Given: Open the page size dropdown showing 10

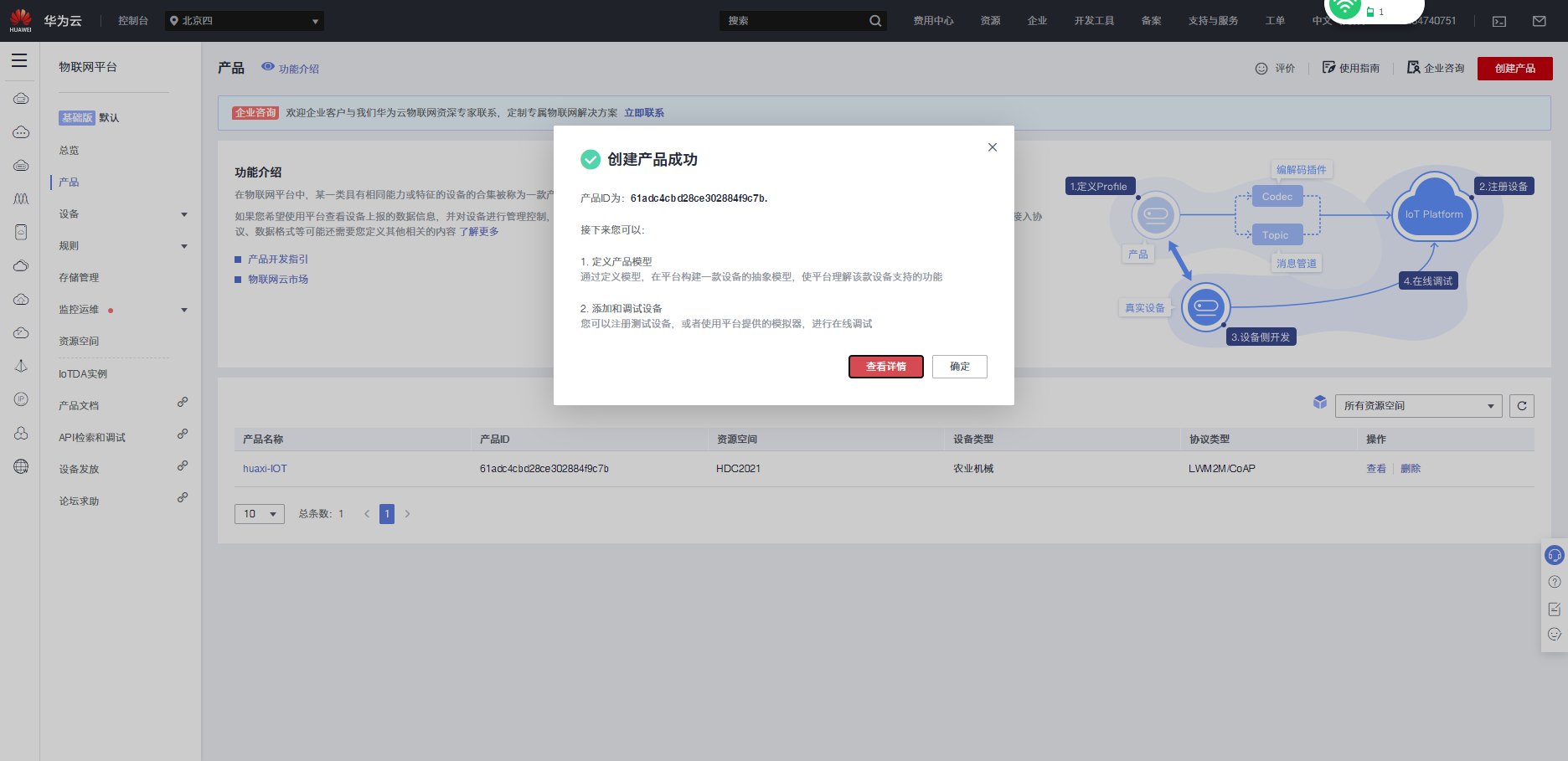Looking at the screenshot, I should pyautogui.click(x=260, y=514).
